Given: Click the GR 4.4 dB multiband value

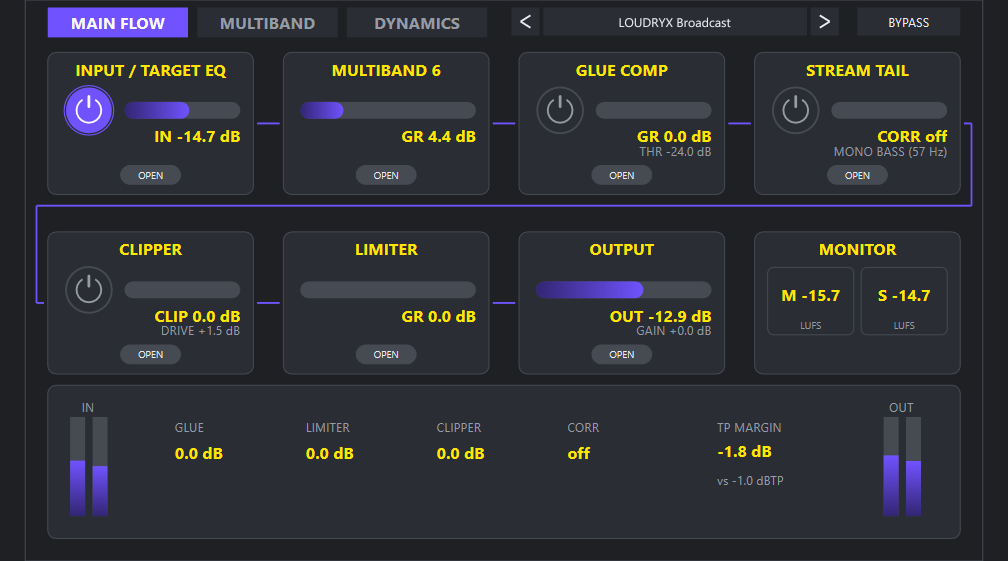Looking at the screenshot, I should coord(438,136).
